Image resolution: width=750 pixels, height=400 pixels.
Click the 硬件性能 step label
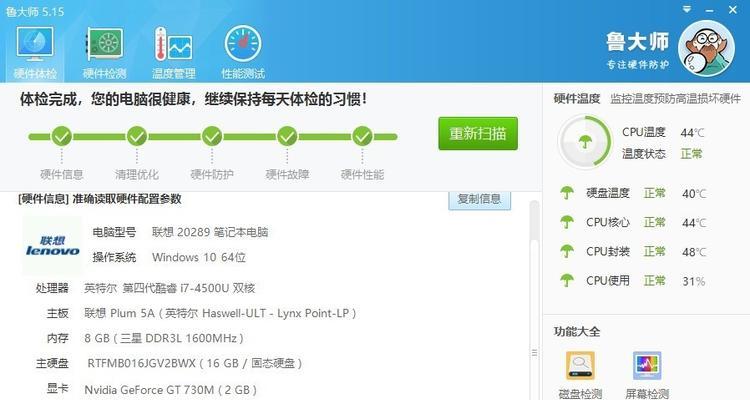(362, 175)
